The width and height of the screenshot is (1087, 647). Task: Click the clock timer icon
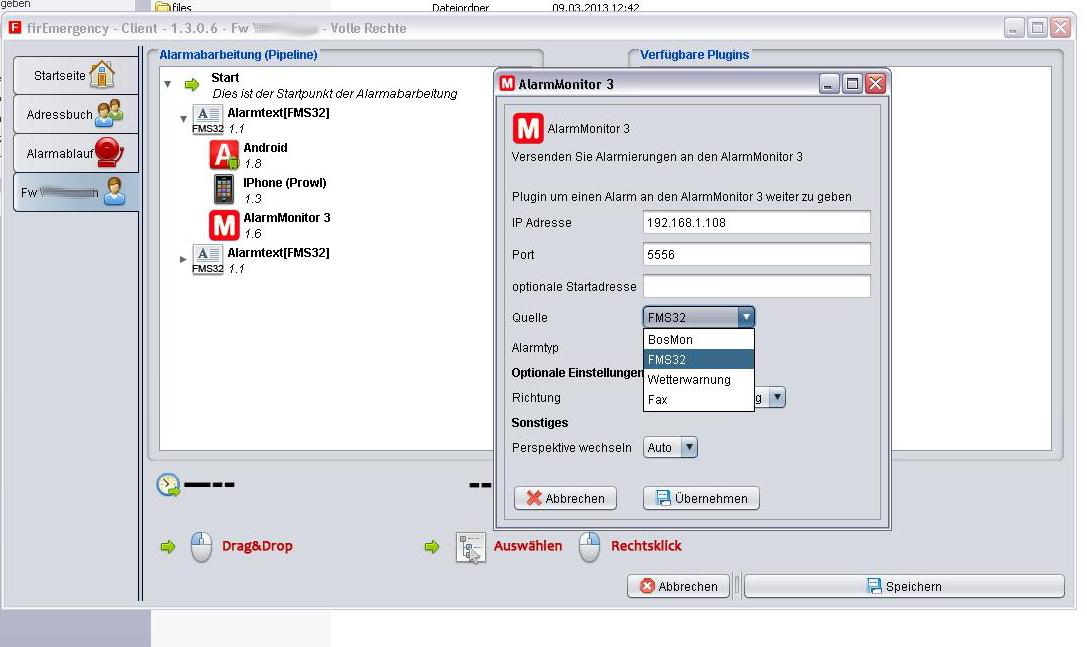coord(168,485)
